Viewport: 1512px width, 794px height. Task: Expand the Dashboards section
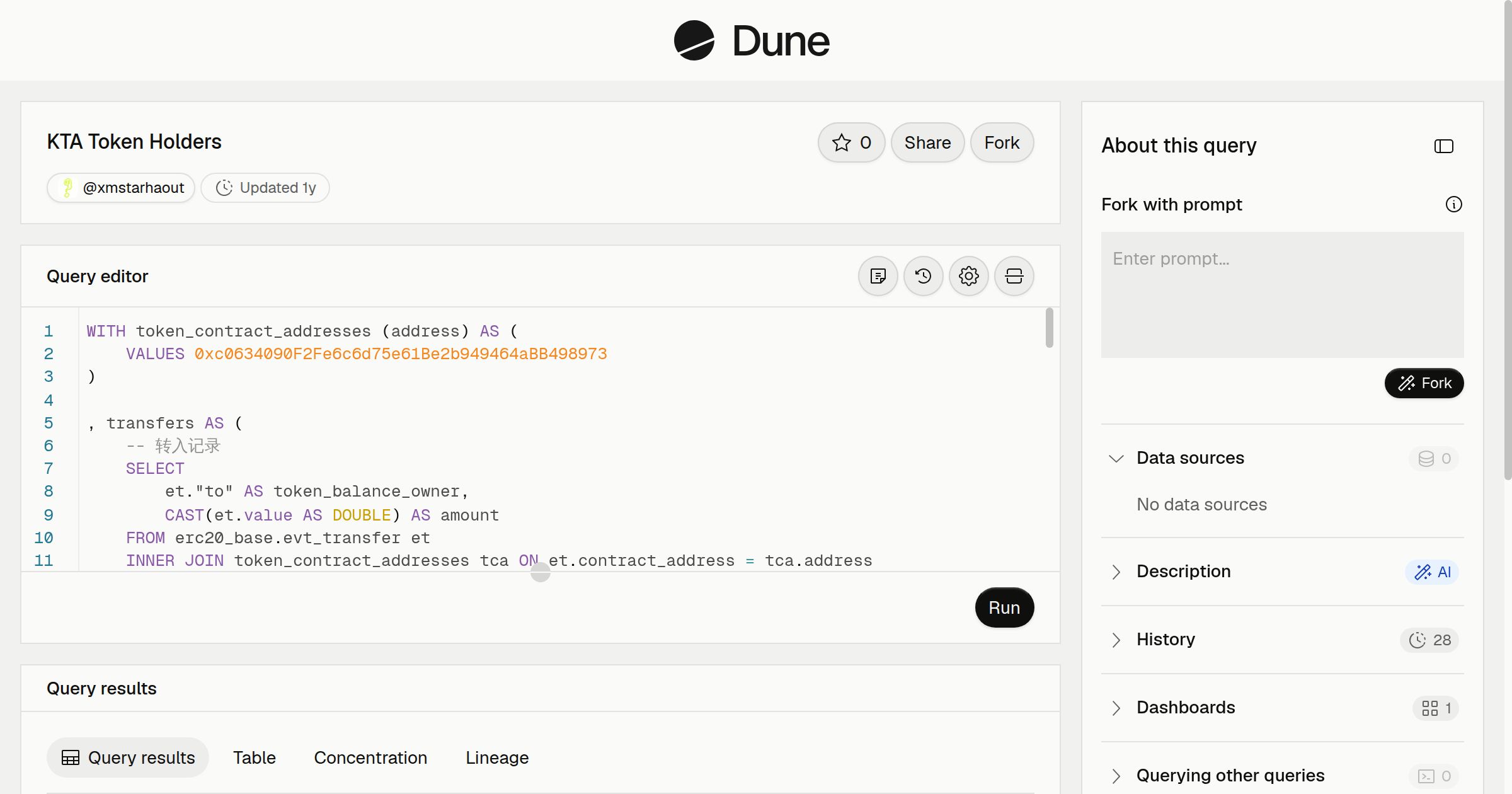click(x=1116, y=708)
